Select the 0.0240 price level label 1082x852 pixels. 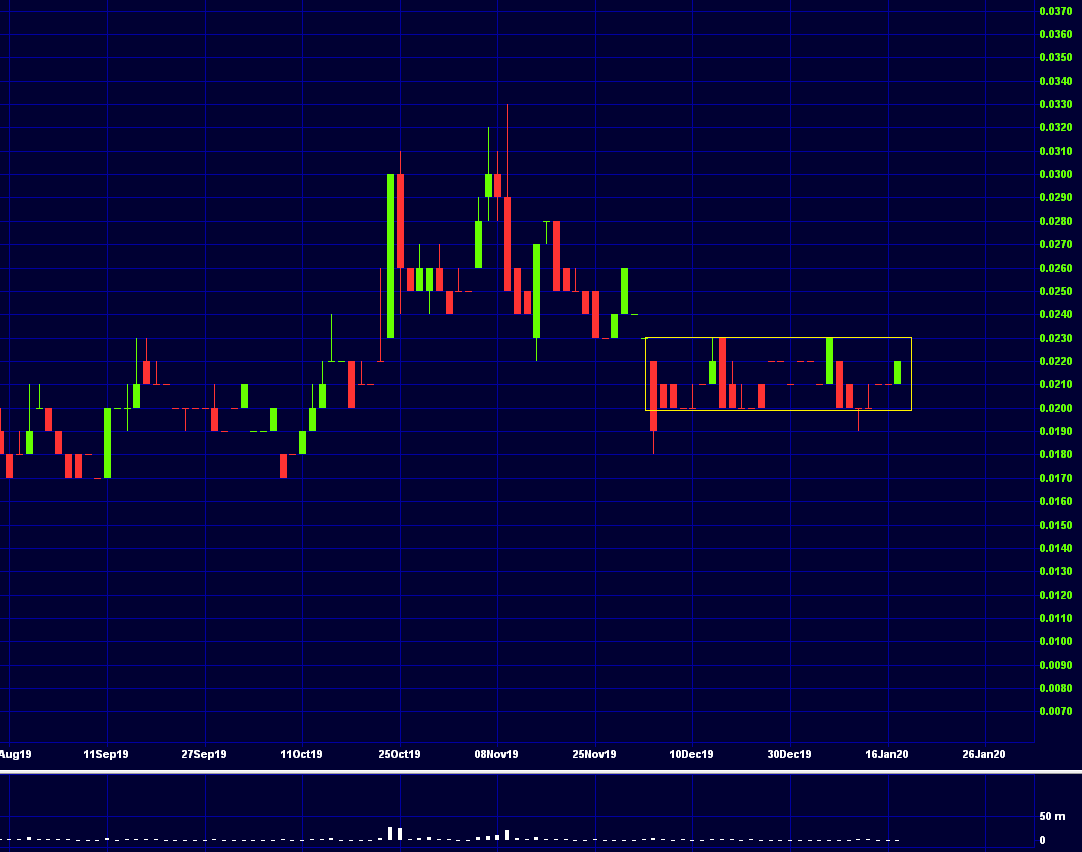point(1056,315)
